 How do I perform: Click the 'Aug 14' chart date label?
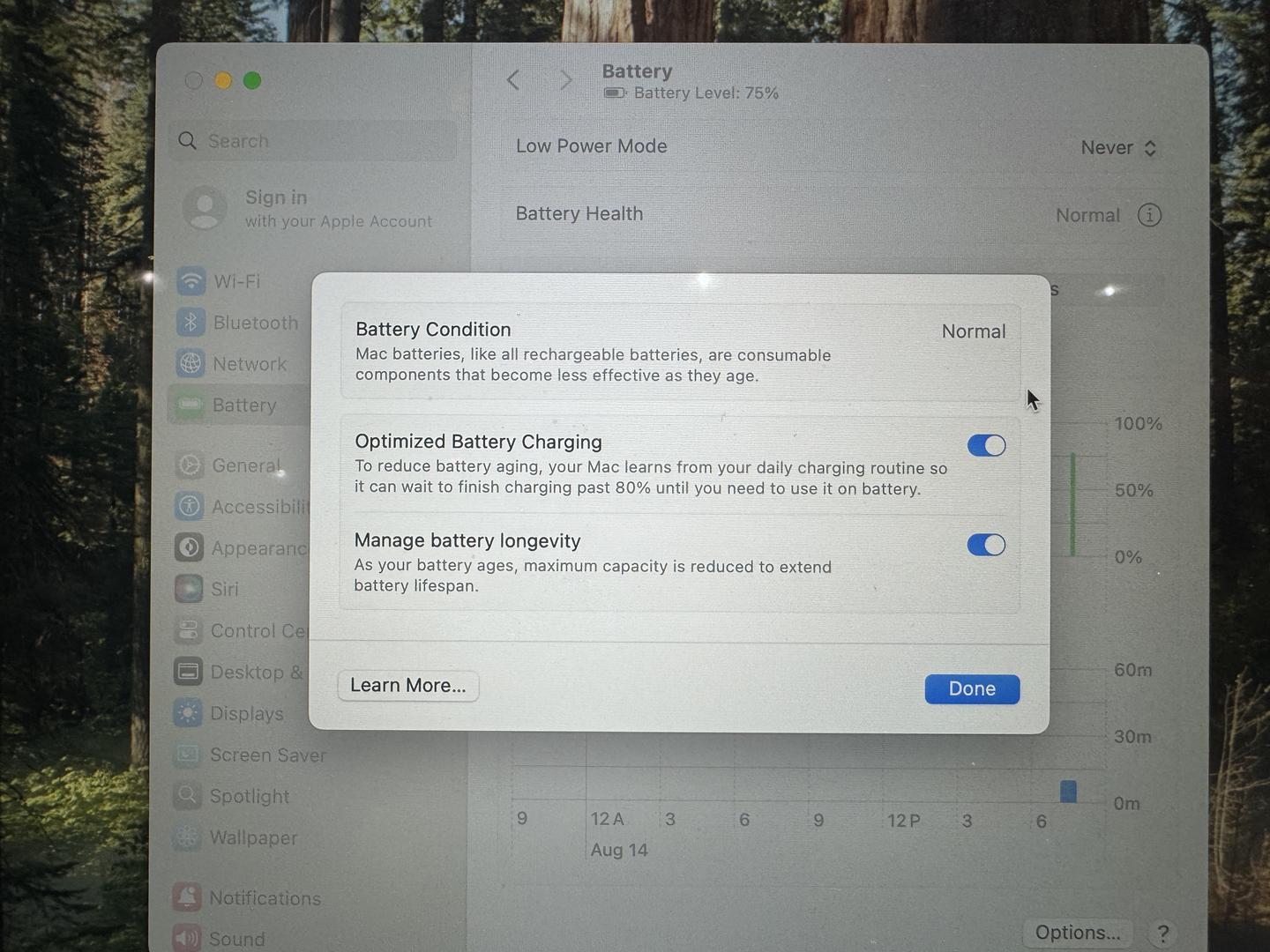point(619,851)
